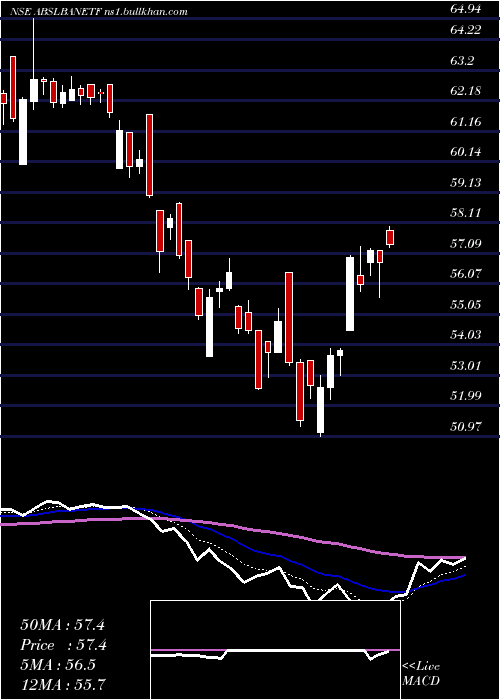
Task: Click the 56.07 price axis label
Action: click(x=466, y=274)
